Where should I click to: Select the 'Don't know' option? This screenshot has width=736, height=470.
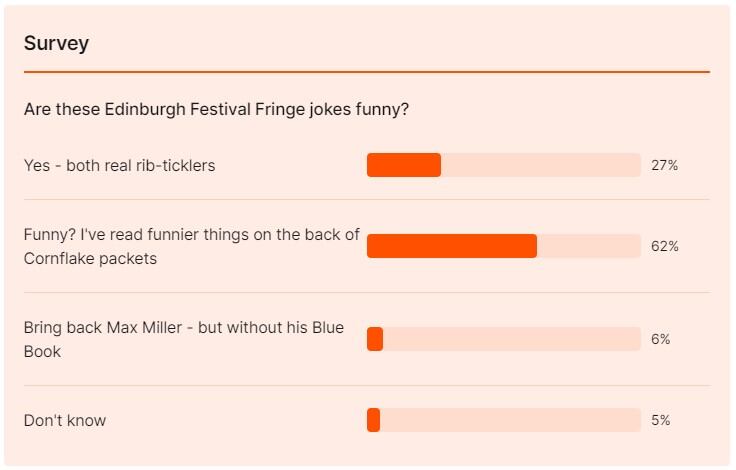pyautogui.click(x=65, y=420)
